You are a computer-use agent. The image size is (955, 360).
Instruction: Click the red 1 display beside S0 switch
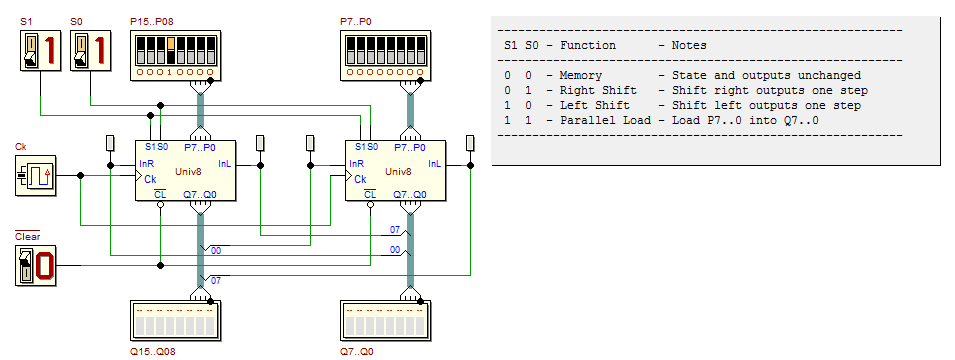99,51
